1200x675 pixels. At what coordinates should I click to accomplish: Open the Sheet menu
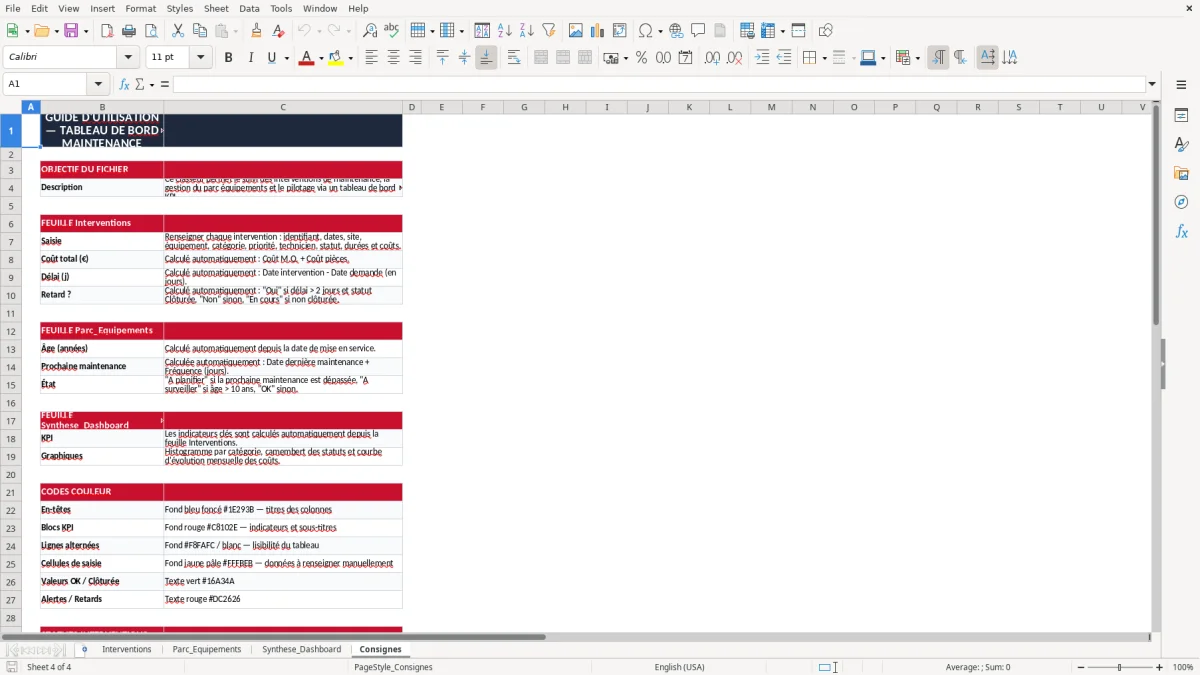216,8
